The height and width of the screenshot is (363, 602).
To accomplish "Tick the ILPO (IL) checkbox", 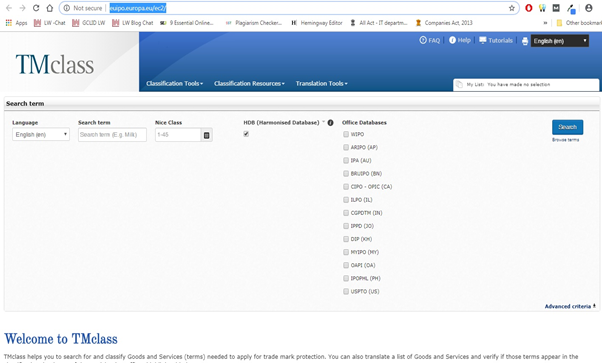I will coord(346,199).
